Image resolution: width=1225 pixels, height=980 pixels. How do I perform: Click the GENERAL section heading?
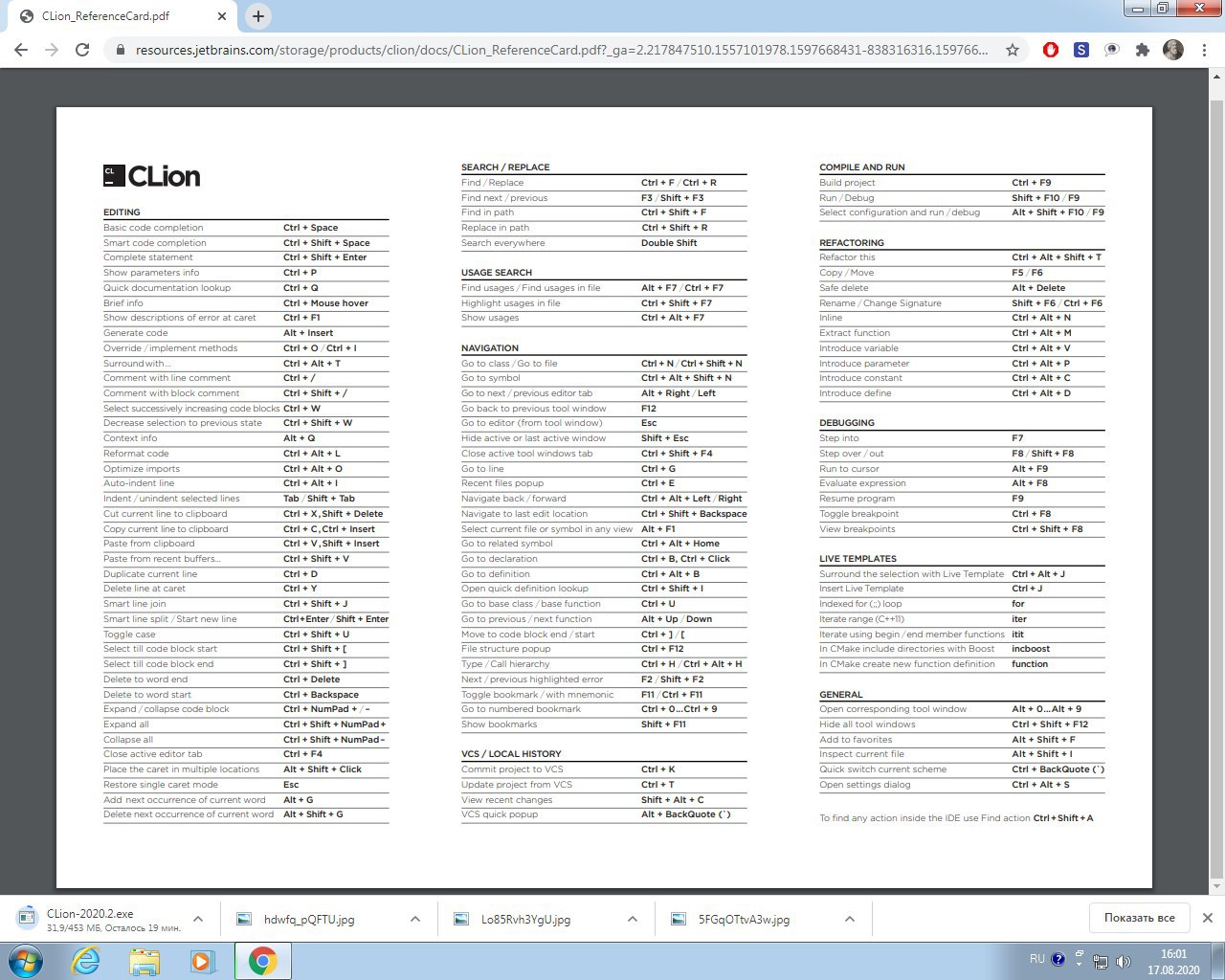tap(841, 695)
